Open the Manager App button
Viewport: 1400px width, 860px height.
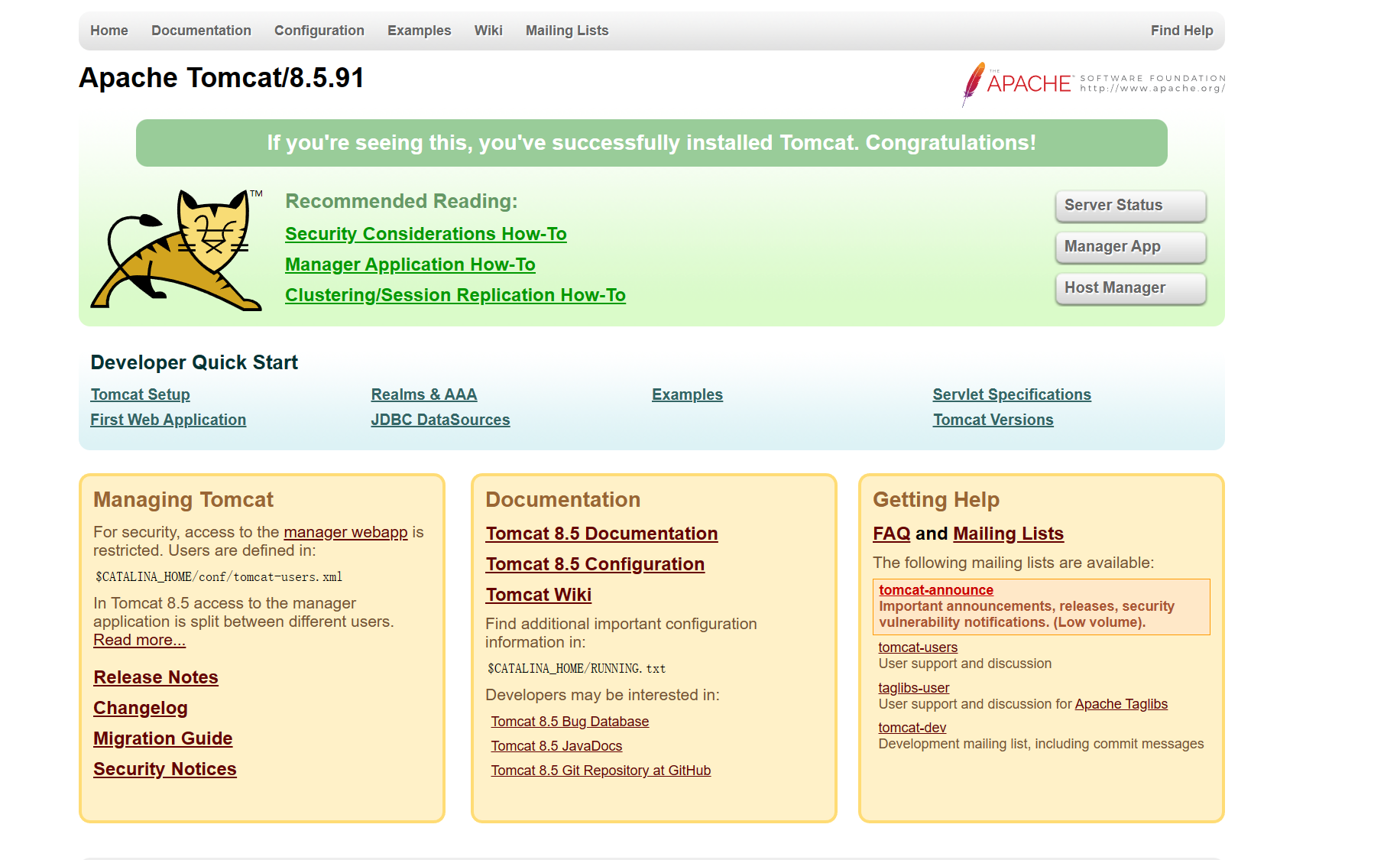[1130, 247]
